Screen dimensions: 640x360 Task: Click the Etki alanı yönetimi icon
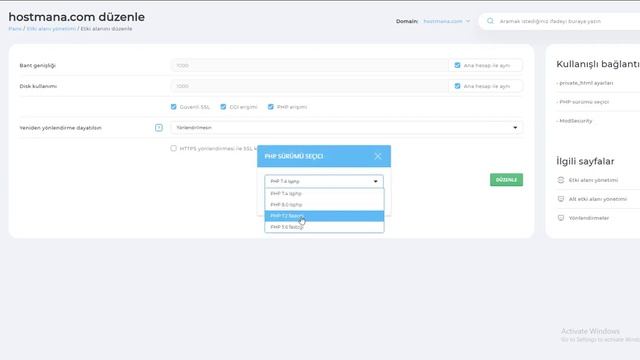pos(561,180)
